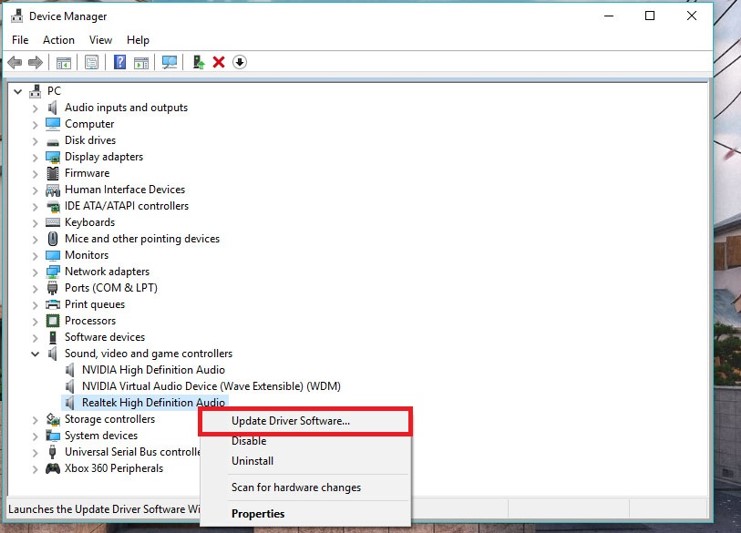Choose Update Driver Software from context menu

[x=305, y=421]
